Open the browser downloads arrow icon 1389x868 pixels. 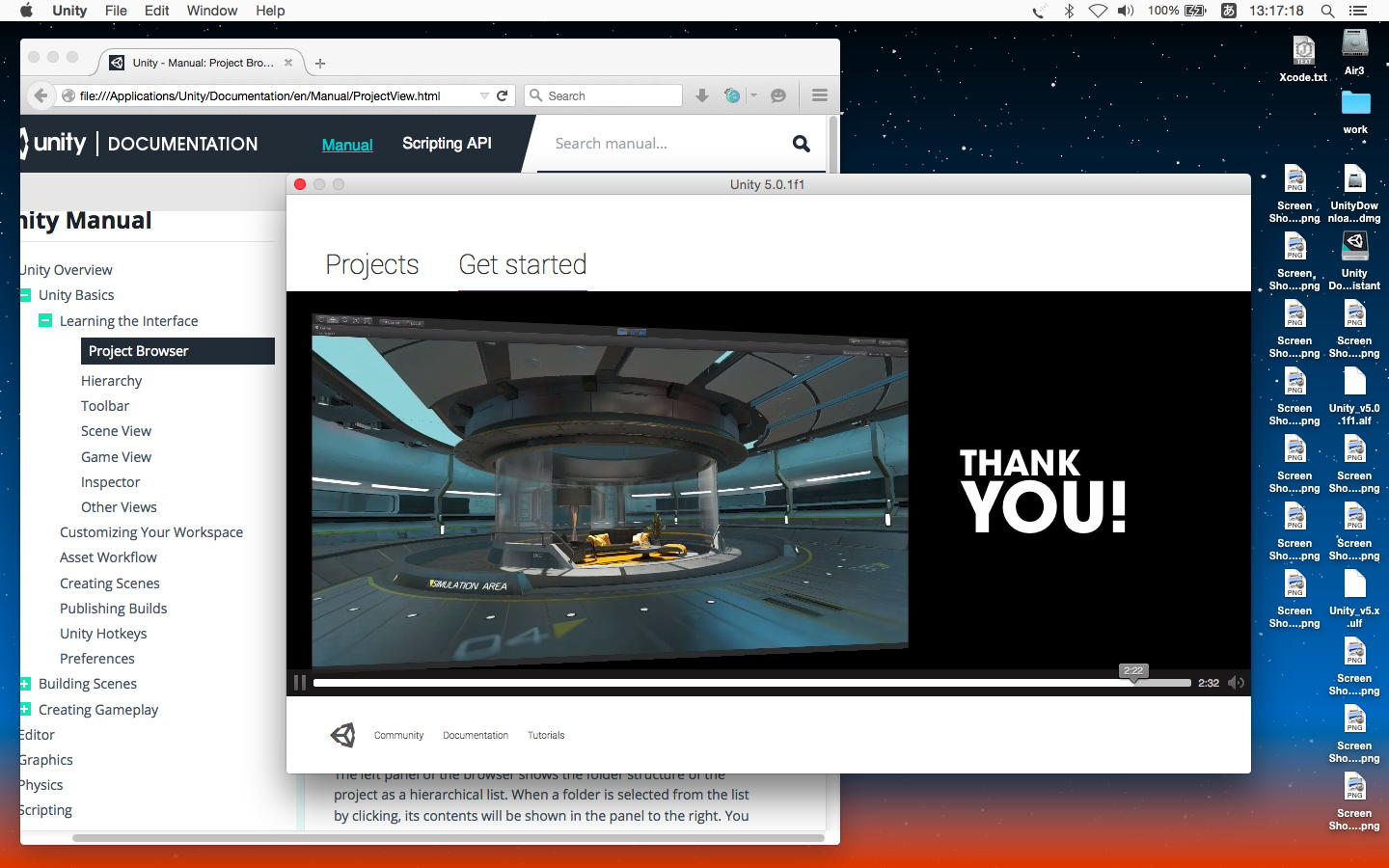coord(702,95)
